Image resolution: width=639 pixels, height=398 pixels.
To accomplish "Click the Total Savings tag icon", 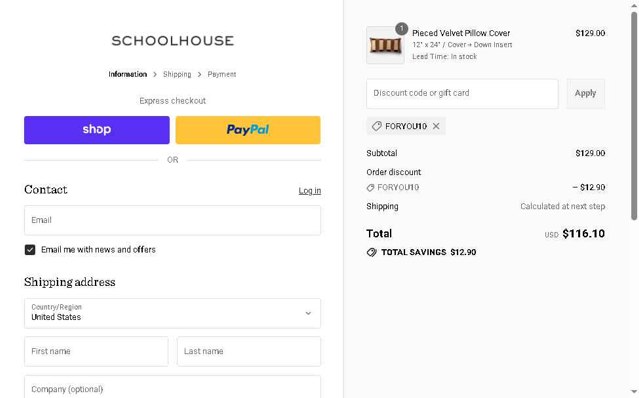I will (x=371, y=252).
